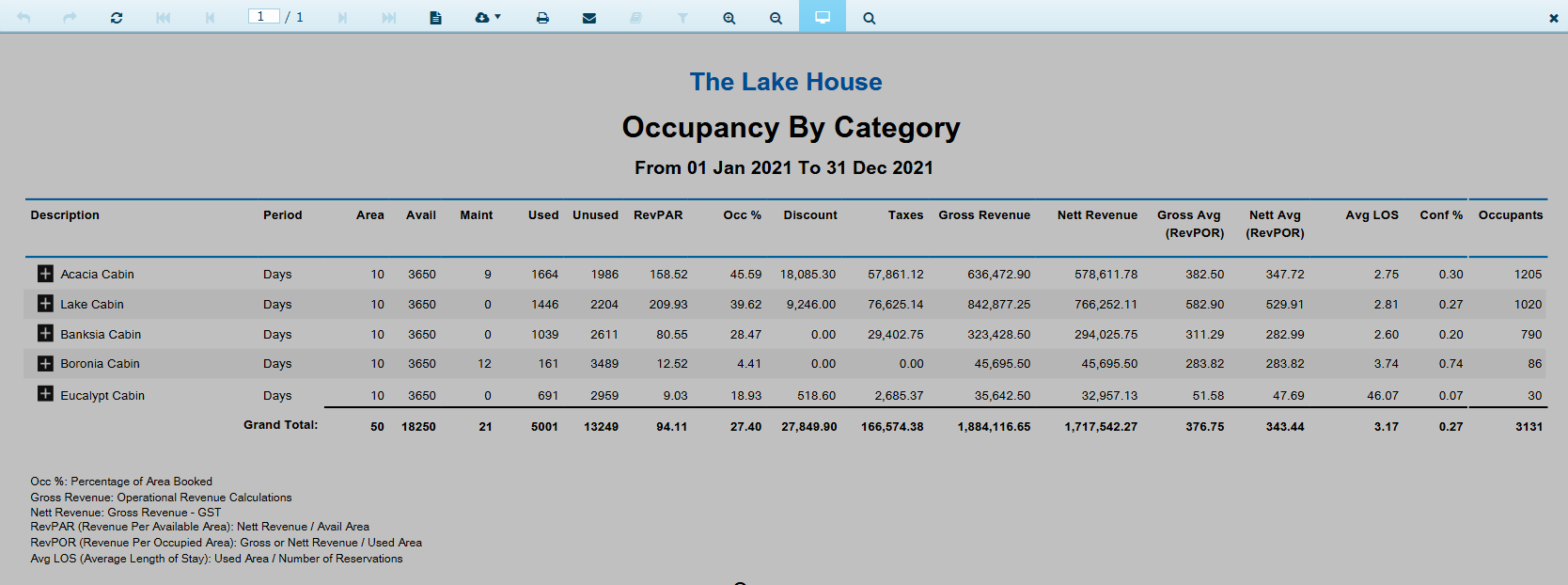Click the Nett Revenue definition footnote
The width and height of the screenshot is (1568, 585).
pyautogui.click(x=126, y=513)
